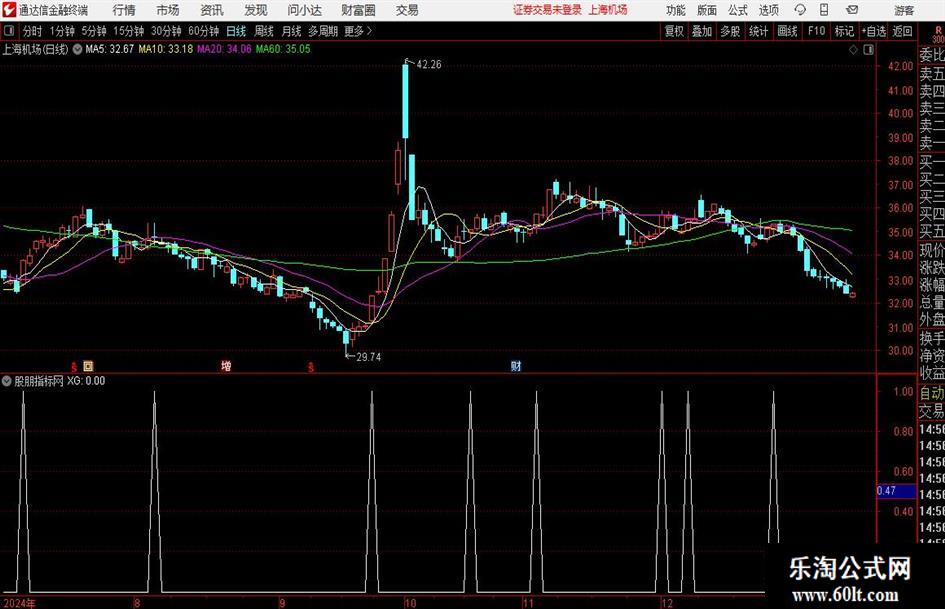Click the month 10 marker on time axis
Image resolution: width=945 pixels, height=609 pixels.
click(410, 603)
